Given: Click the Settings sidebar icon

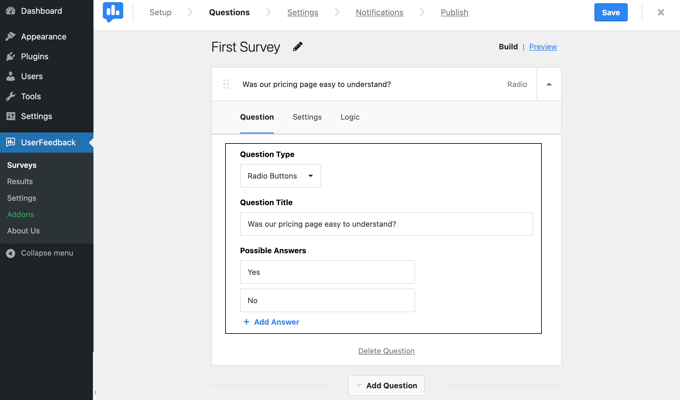Looking at the screenshot, I should [11, 116].
